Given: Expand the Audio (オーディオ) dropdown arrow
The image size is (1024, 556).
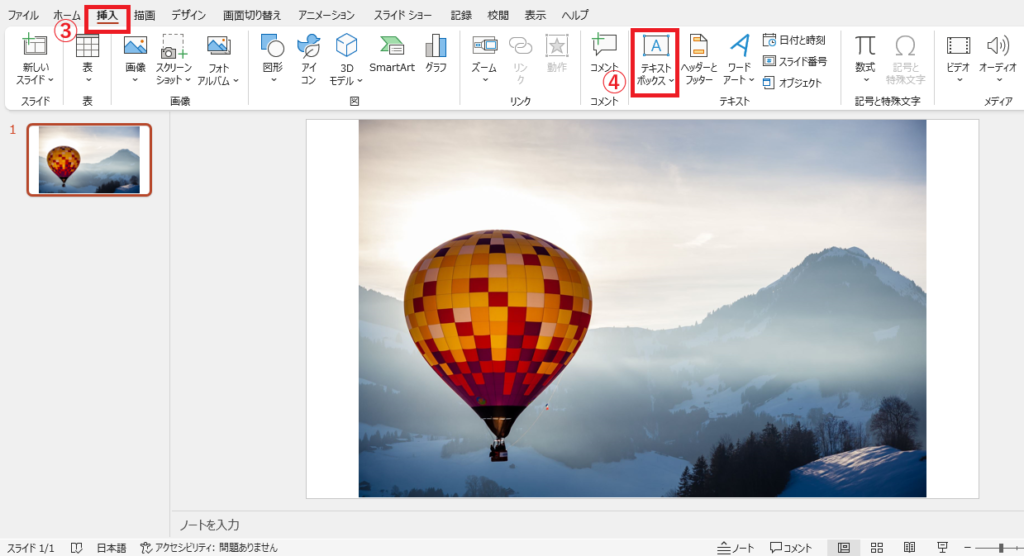Looking at the screenshot, I should (999, 80).
